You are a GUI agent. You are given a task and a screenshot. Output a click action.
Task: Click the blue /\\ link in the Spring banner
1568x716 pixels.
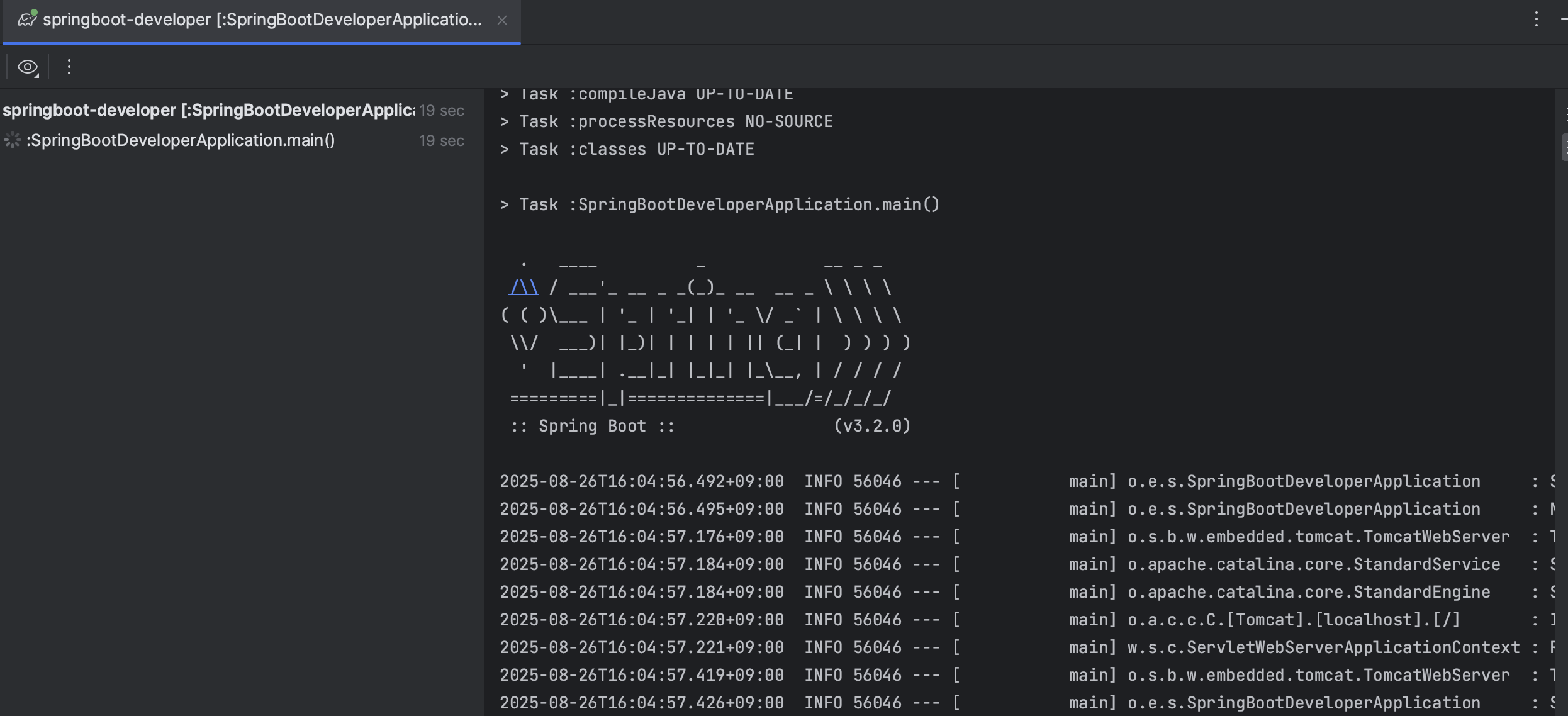coord(524,288)
